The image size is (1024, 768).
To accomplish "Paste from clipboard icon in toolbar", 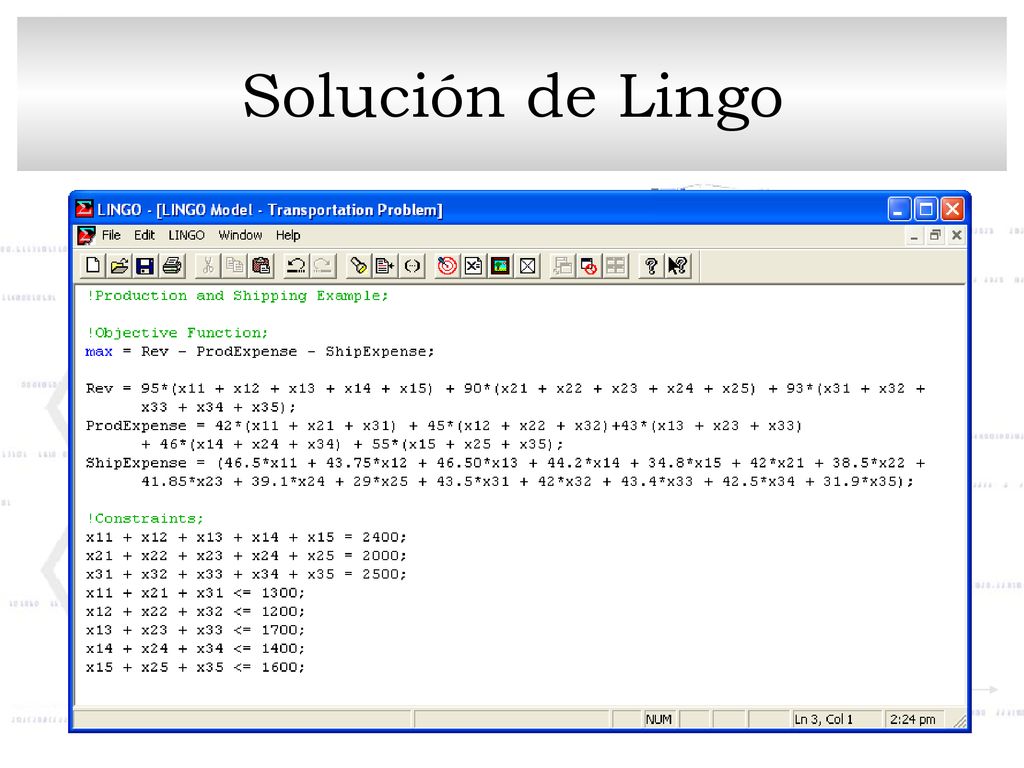I will pyautogui.click(x=261, y=266).
